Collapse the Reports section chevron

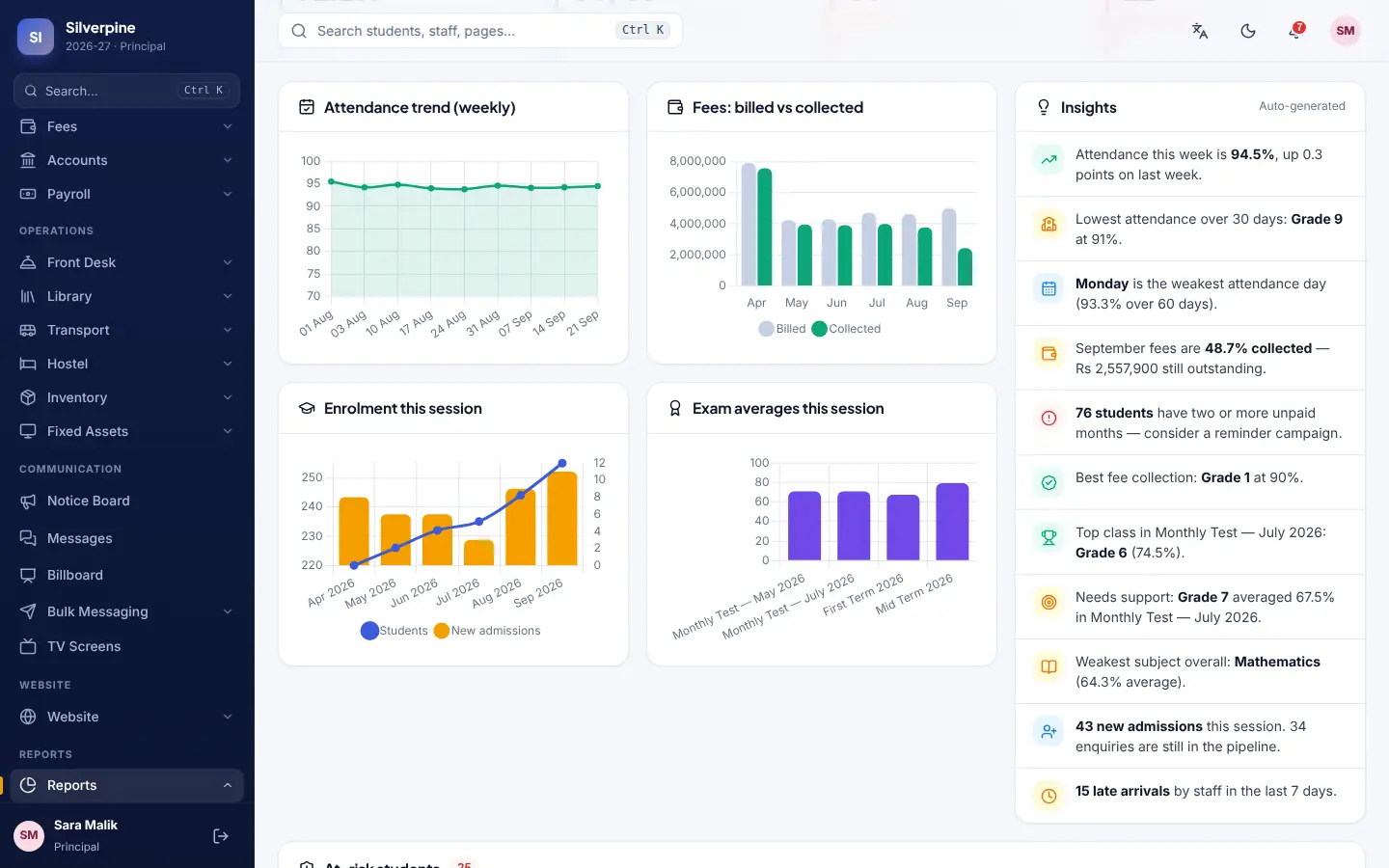(228, 785)
